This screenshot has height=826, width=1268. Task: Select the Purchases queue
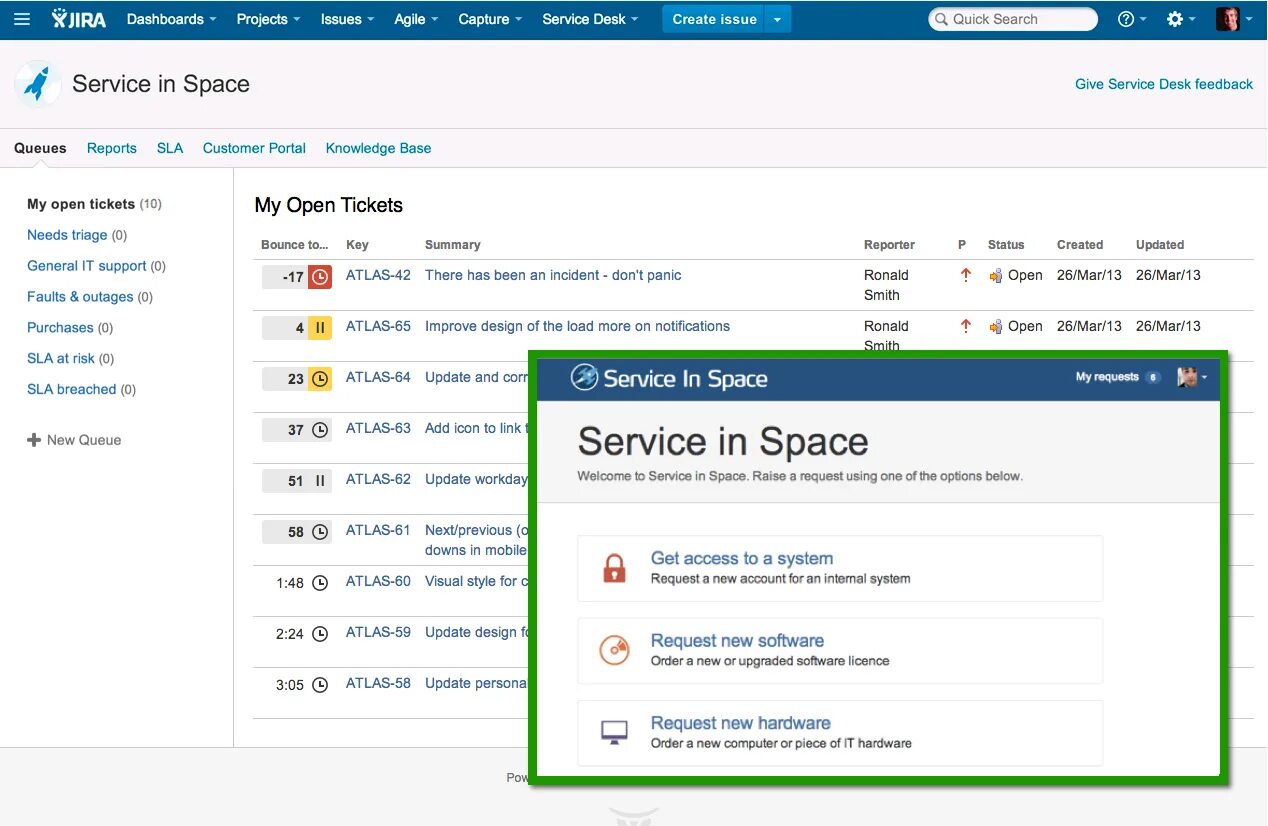[70, 328]
